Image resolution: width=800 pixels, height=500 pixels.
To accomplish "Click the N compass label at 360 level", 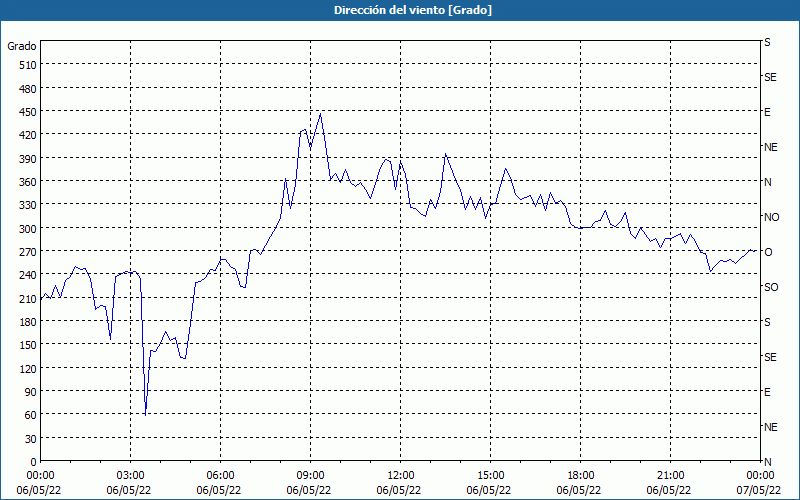I will click(767, 182).
